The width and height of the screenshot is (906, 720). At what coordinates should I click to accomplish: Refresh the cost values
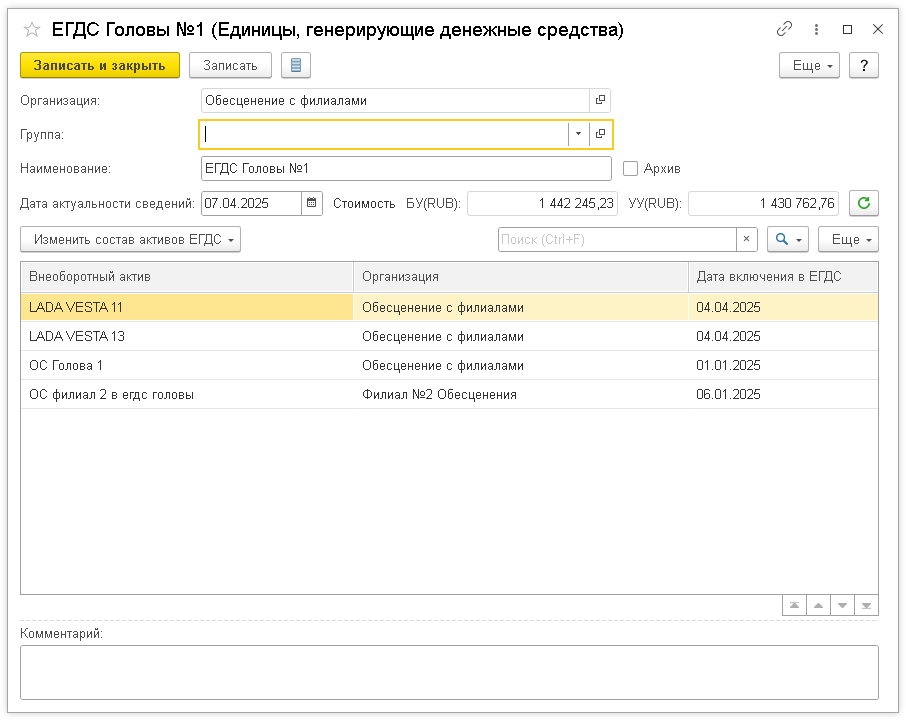click(x=864, y=203)
